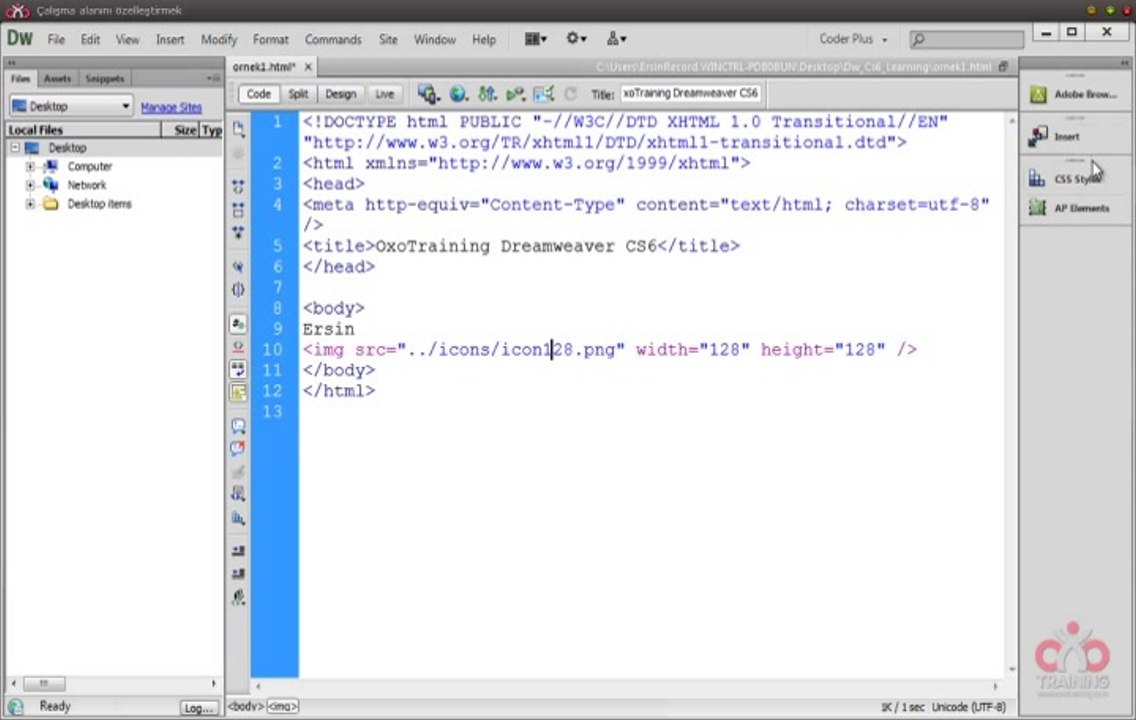Switch to Code view

(259, 94)
